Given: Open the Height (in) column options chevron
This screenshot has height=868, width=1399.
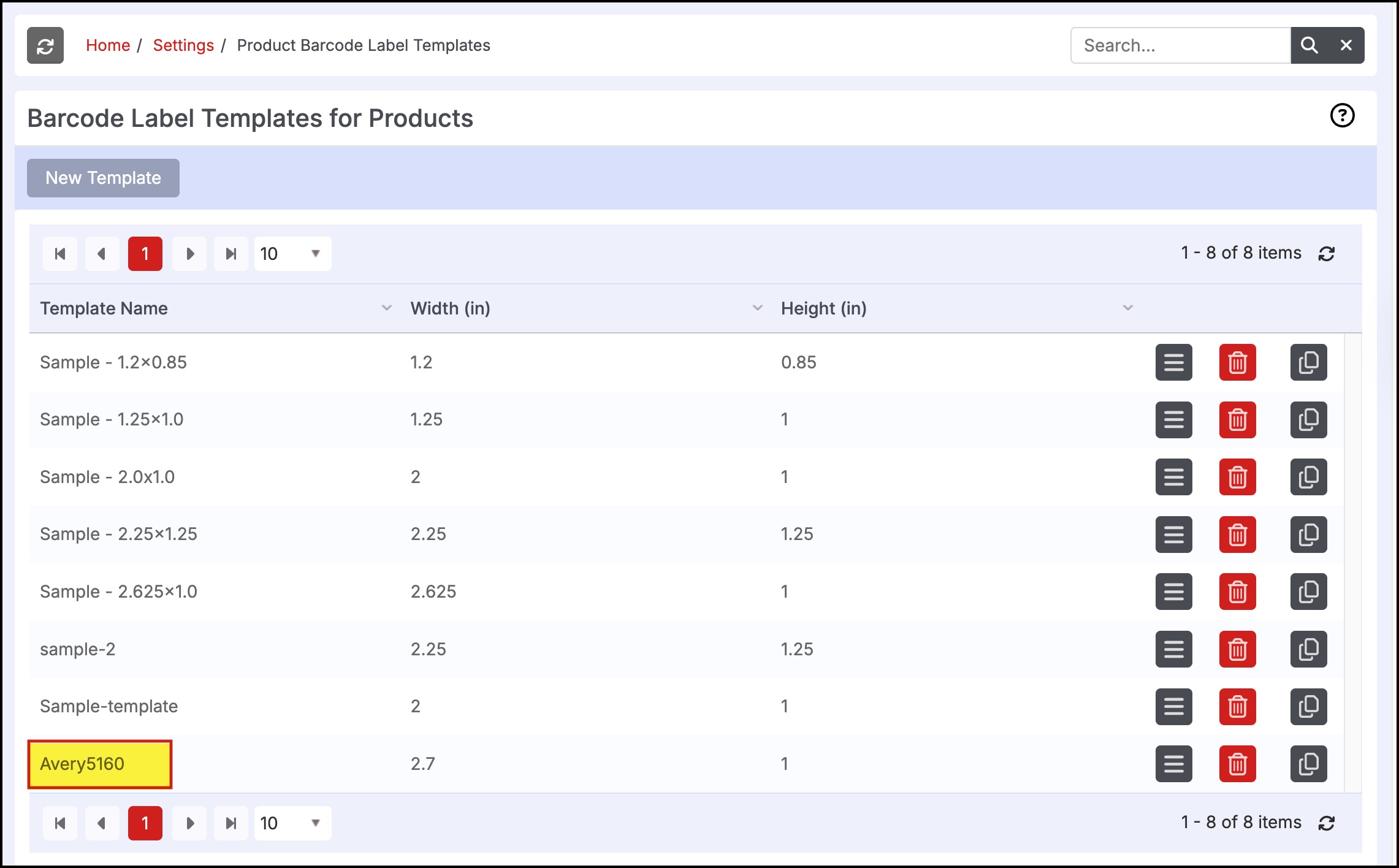Looking at the screenshot, I should click(x=1127, y=308).
